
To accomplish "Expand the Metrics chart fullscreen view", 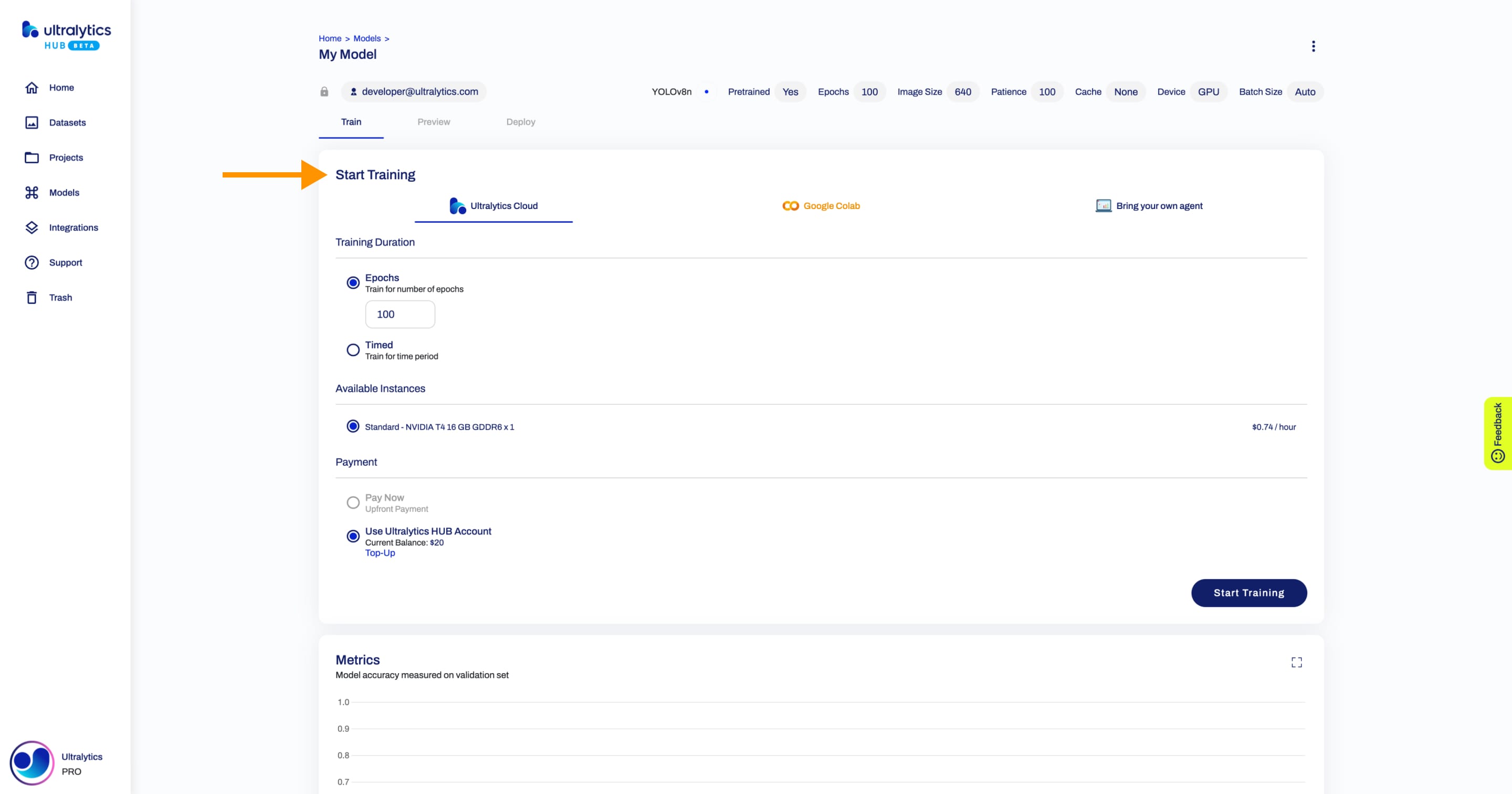I will 1296,661.
